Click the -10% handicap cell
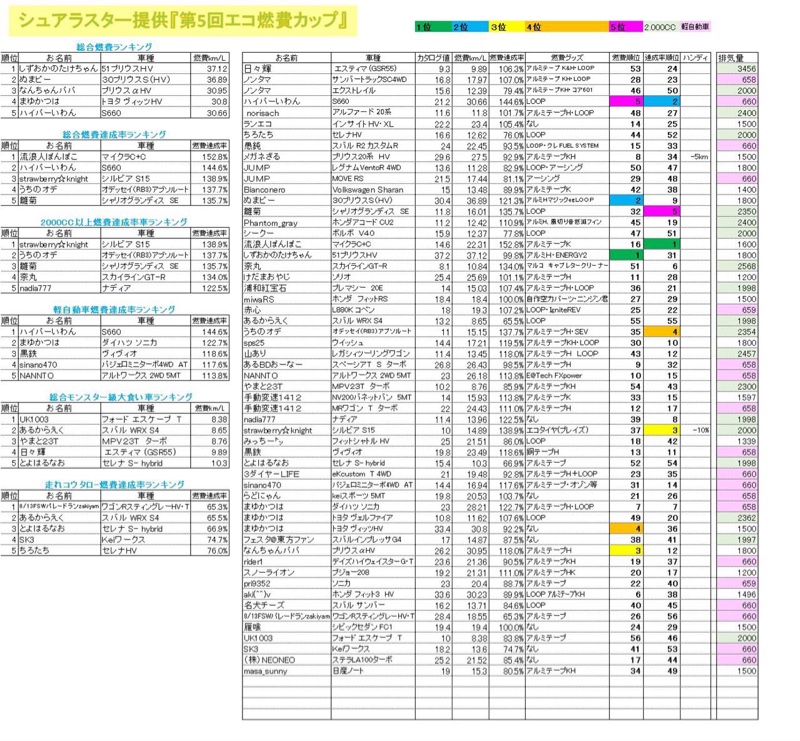 pyautogui.click(x=695, y=430)
